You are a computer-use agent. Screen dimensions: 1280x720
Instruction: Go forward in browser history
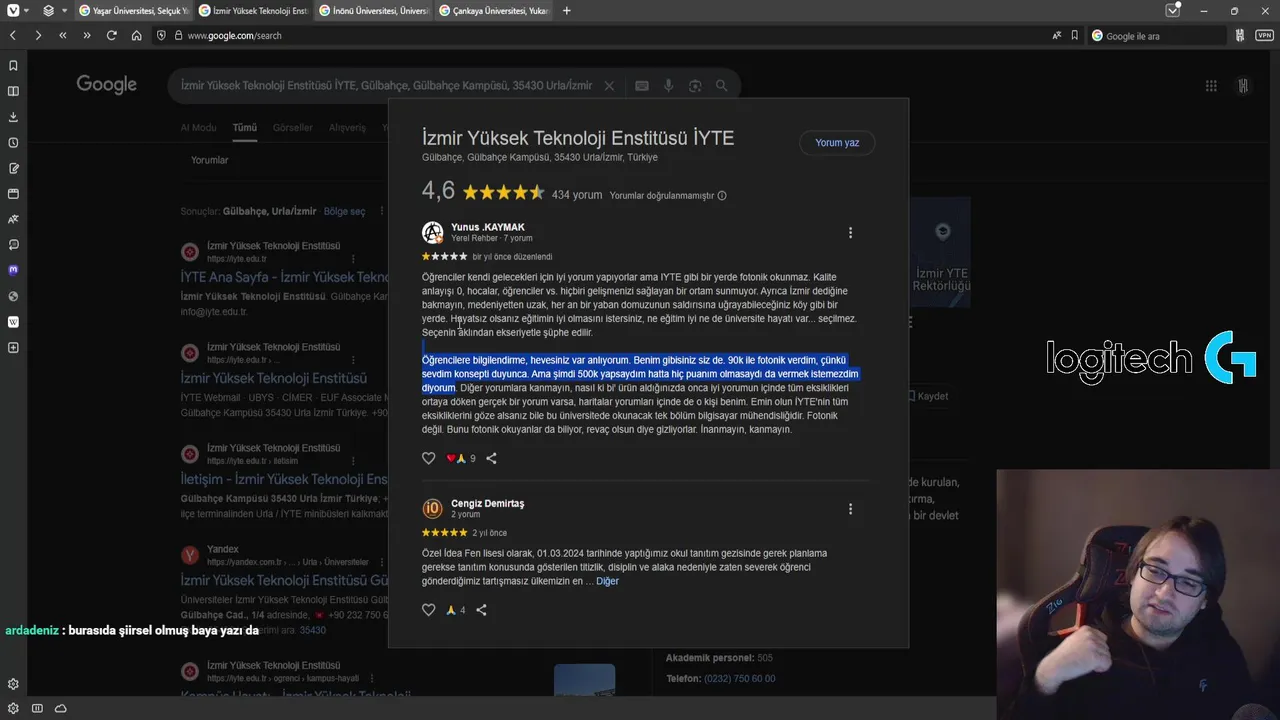coord(37,35)
